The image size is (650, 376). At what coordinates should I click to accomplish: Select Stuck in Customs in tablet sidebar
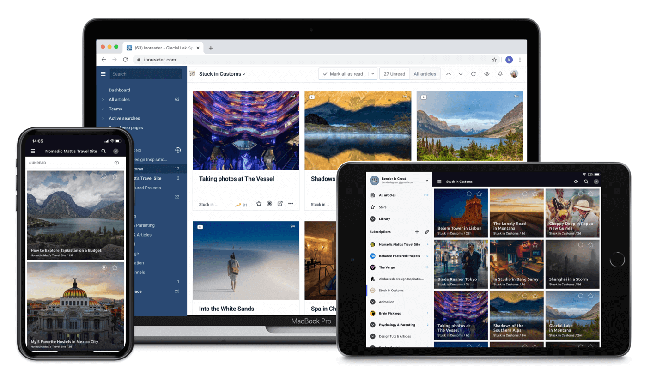pyautogui.click(x=399, y=291)
